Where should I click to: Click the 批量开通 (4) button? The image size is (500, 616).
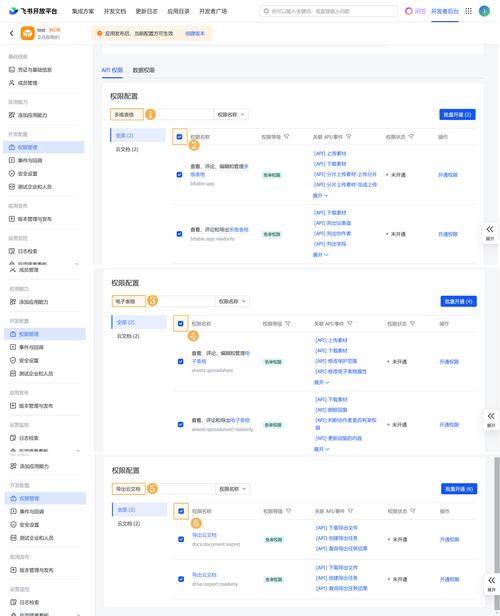click(x=458, y=301)
